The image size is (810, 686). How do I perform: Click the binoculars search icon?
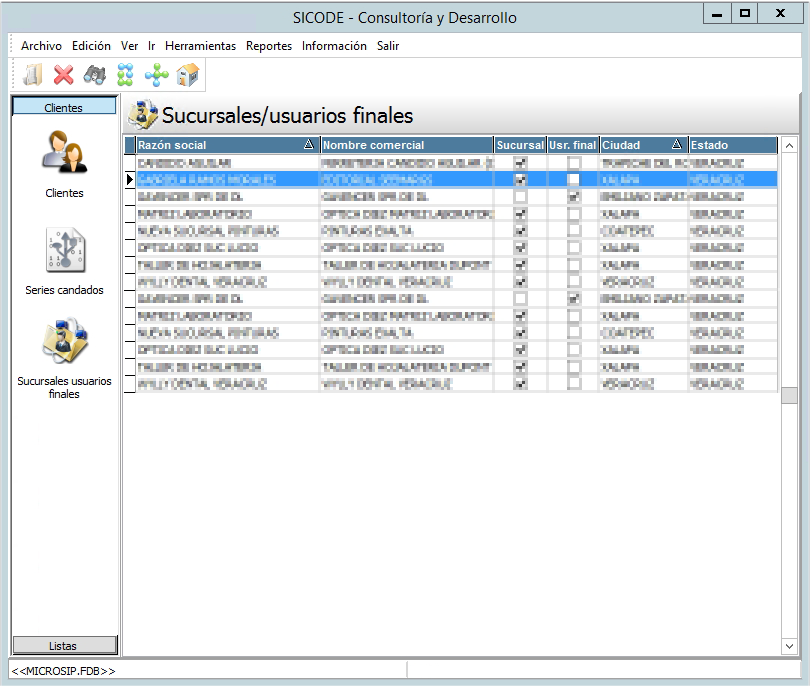click(94, 74)
